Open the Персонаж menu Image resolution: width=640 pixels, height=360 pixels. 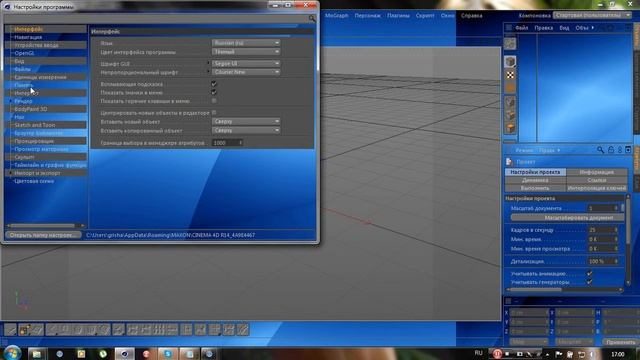[x=367, y=16]
